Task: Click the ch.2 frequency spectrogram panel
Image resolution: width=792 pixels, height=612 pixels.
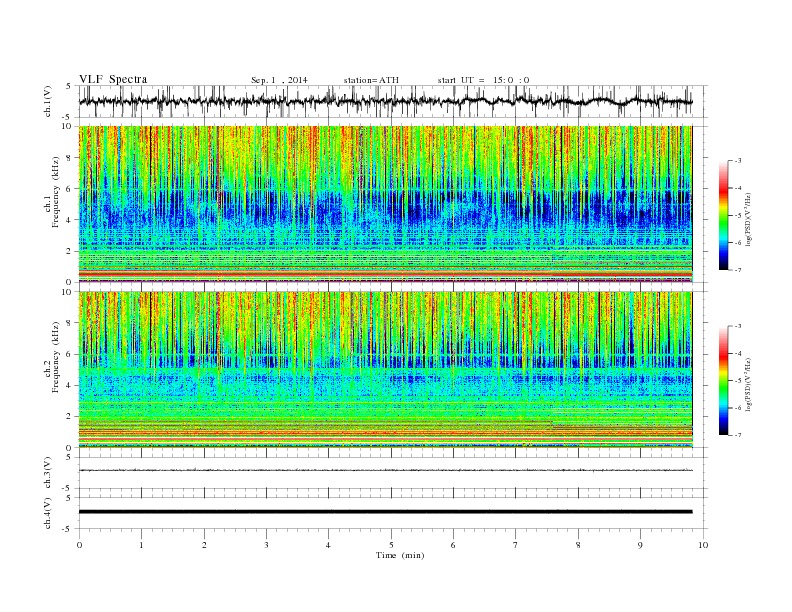Action: pyautogui.click(x=385, y=370)
